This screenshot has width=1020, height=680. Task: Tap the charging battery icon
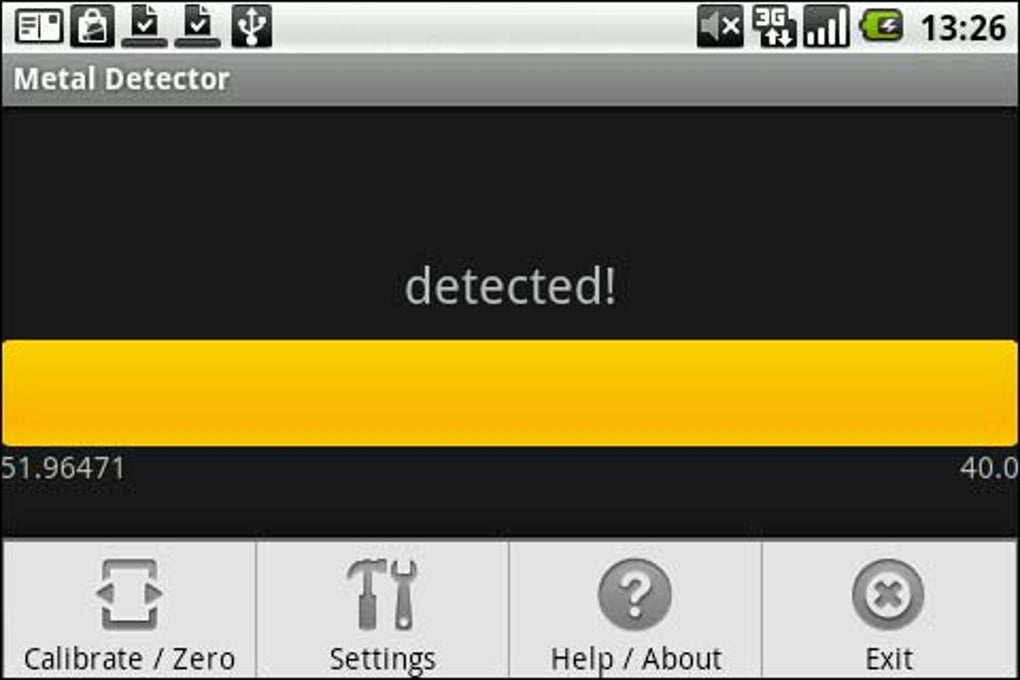[881, 27]
